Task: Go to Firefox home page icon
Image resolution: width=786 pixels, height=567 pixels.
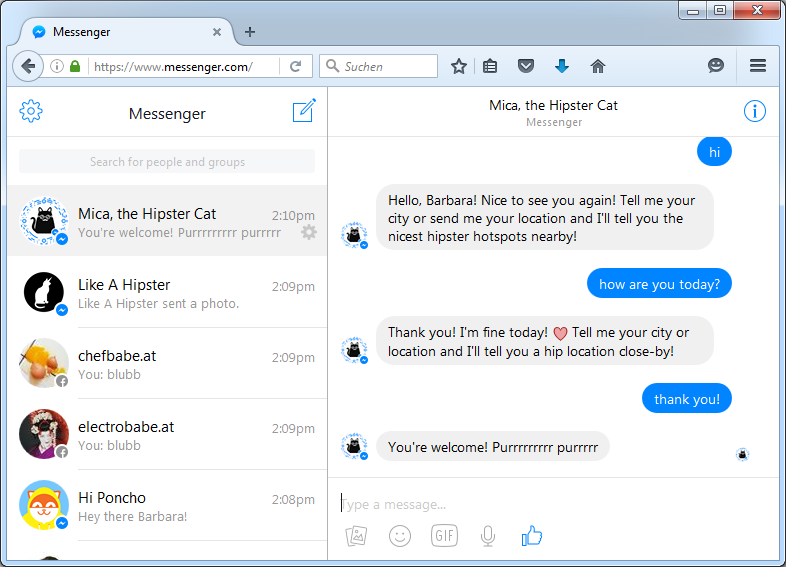Action: [598, 66]
